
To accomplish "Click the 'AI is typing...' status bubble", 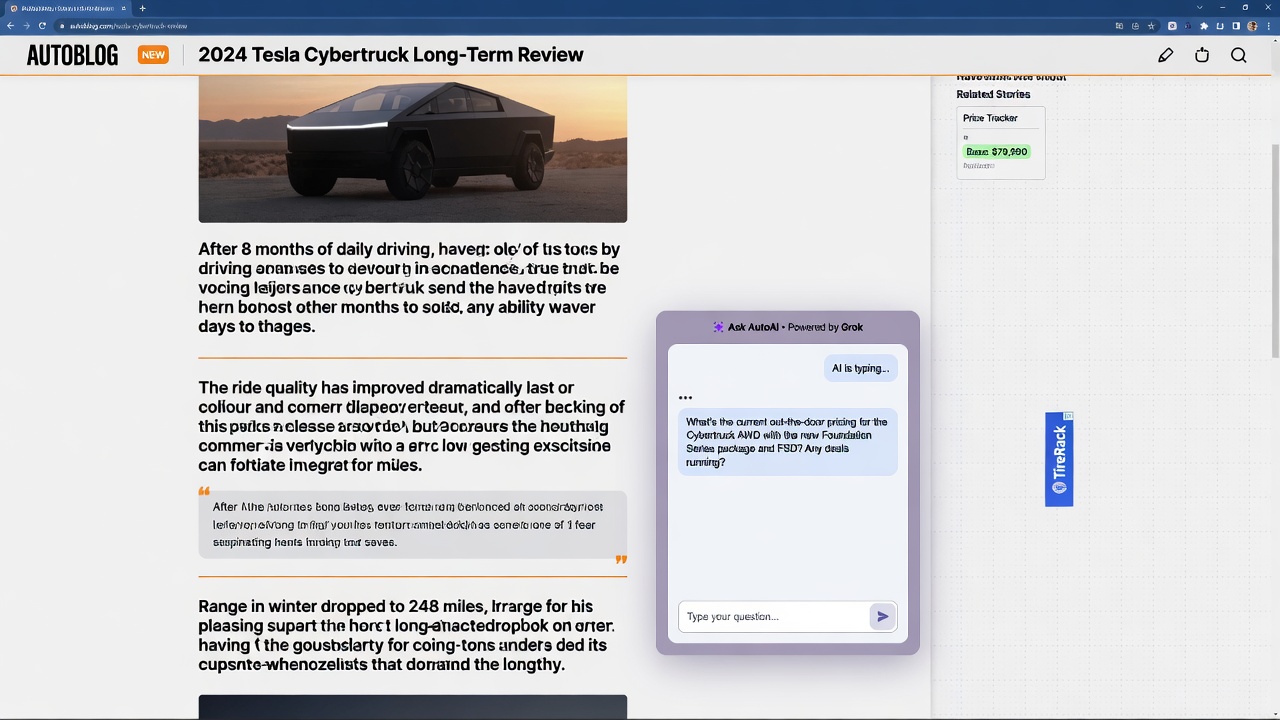I will 860,368.
